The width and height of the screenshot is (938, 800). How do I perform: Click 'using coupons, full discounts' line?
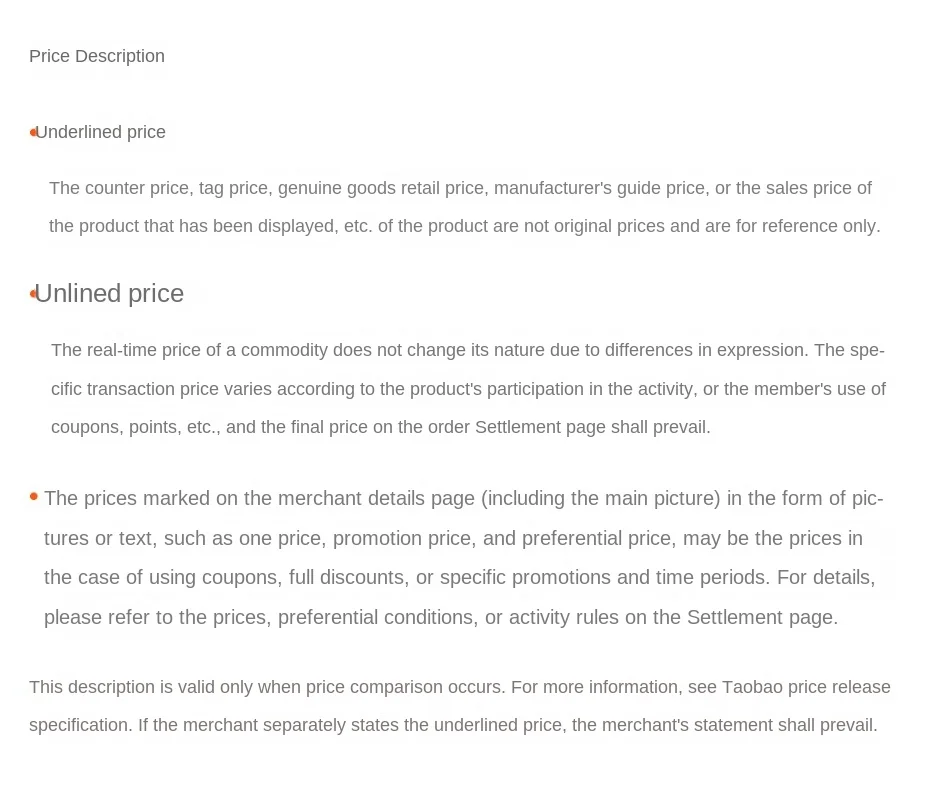click(x=459, y=577)
